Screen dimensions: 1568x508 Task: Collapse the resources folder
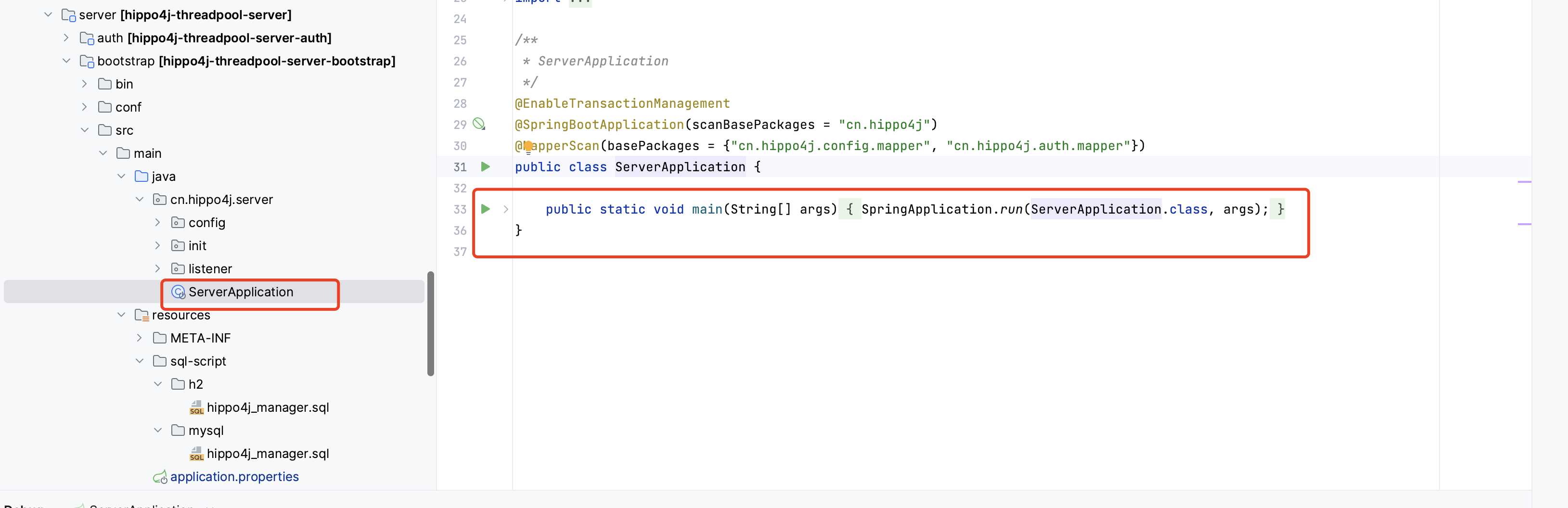(x=122, y=315)
